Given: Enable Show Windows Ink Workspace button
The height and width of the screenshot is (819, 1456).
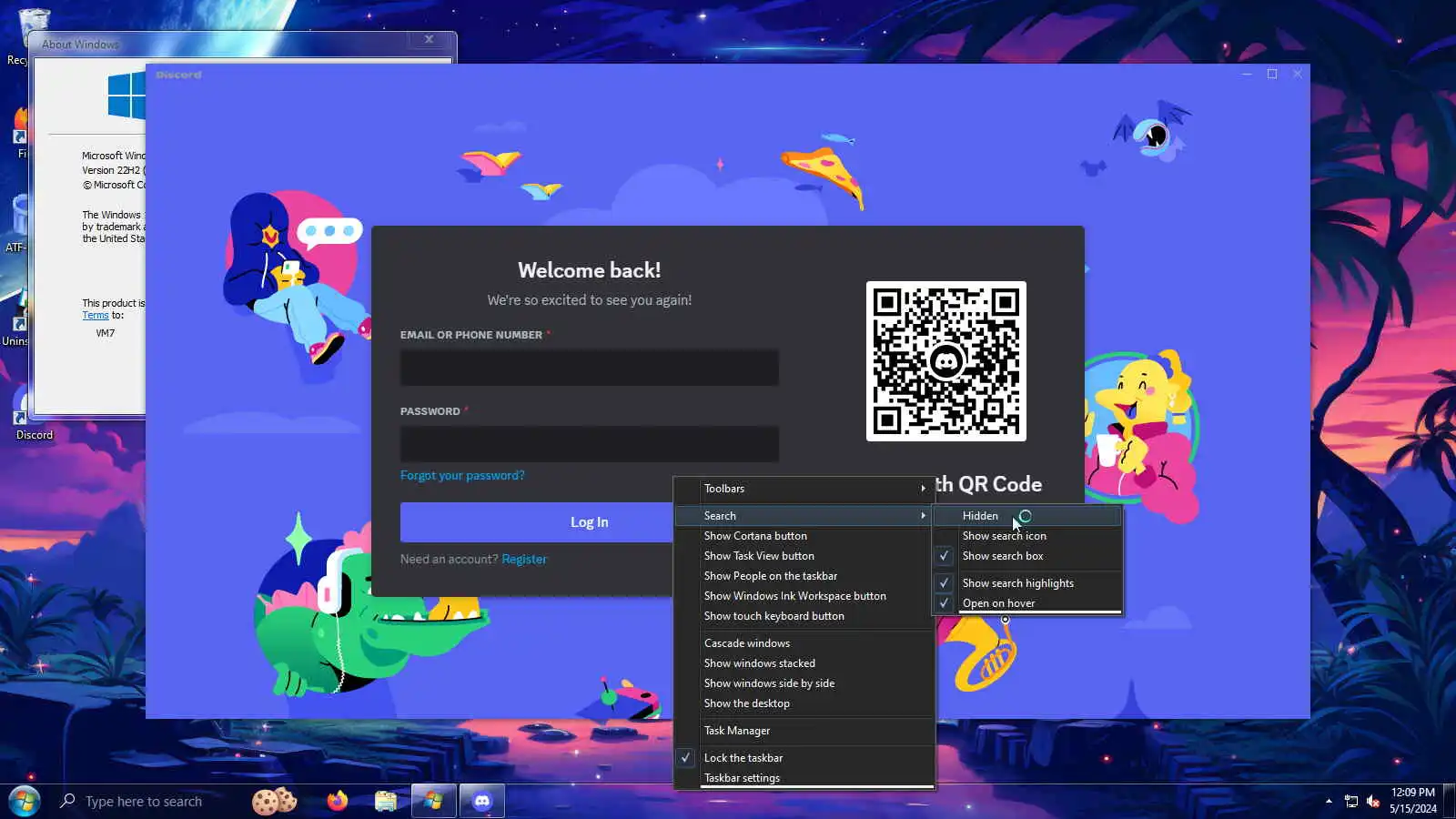Looking at the screenshot, I should coord(804,596).
